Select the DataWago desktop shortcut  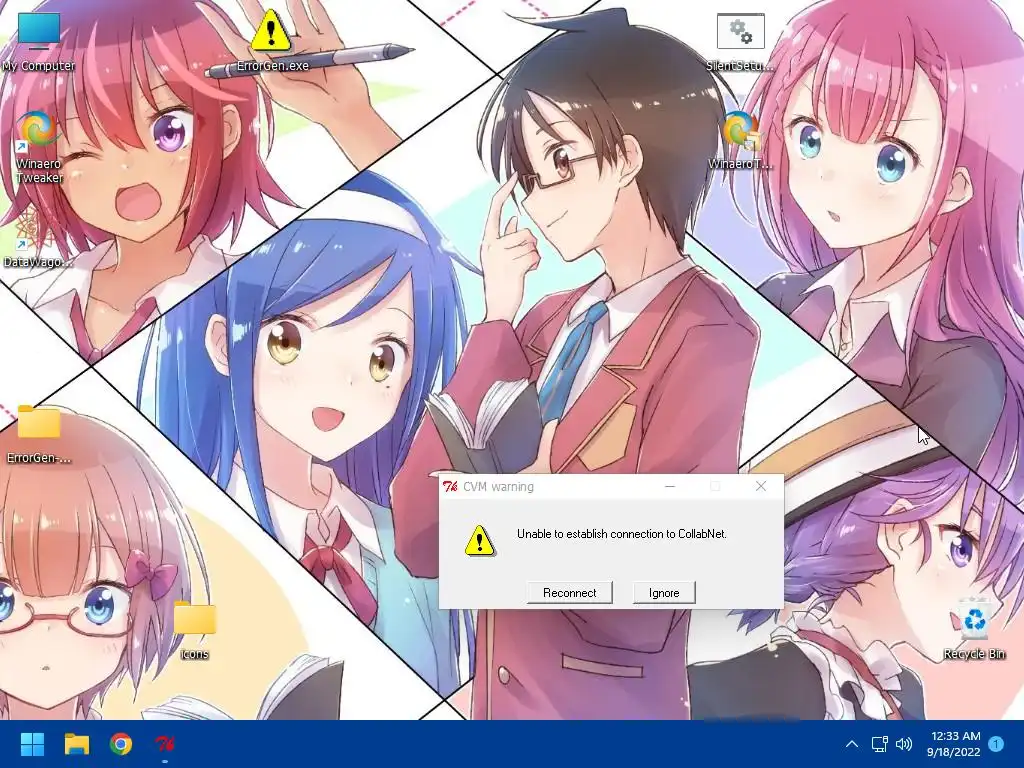coord(39,238)
